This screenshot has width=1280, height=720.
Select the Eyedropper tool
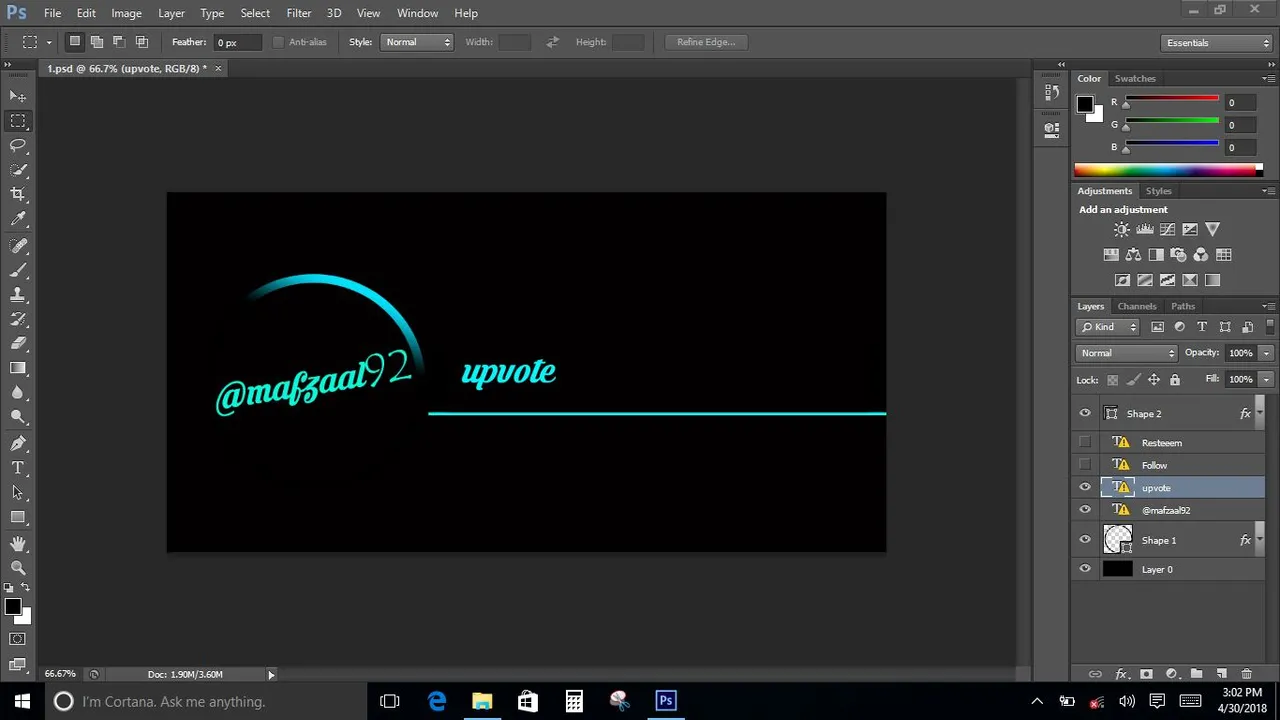coord(18,219)
